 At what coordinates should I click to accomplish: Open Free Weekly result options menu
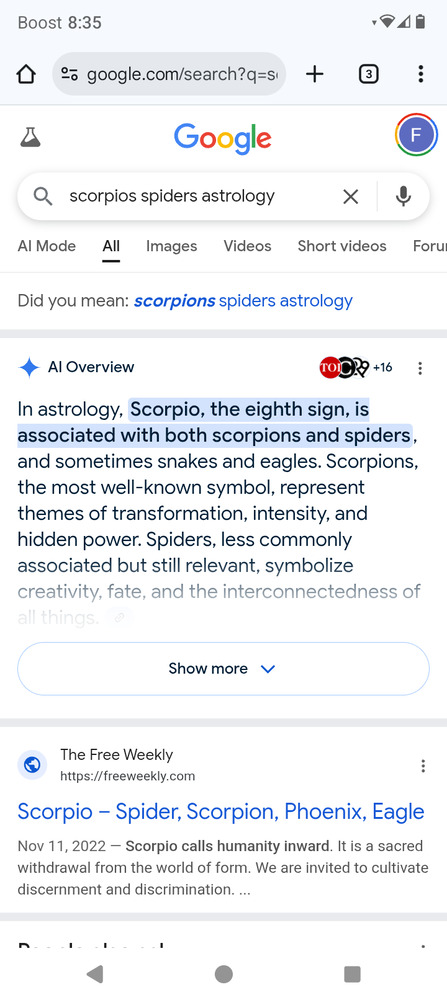point(423,766)
